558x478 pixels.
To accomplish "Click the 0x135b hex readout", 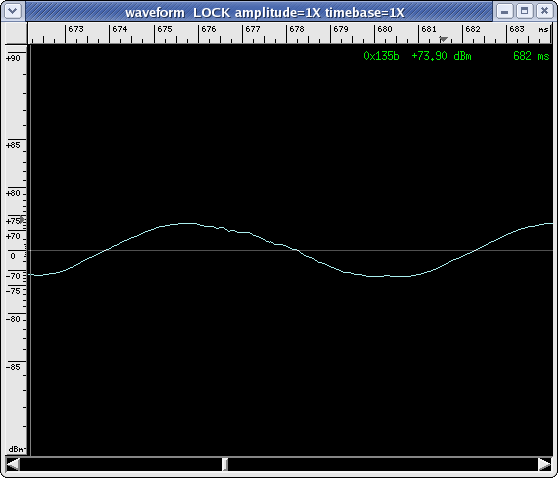I will 381,56.
